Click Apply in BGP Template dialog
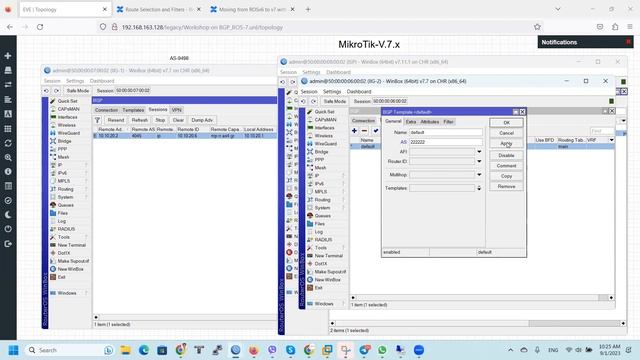640x360 pixels. point(506,144)
